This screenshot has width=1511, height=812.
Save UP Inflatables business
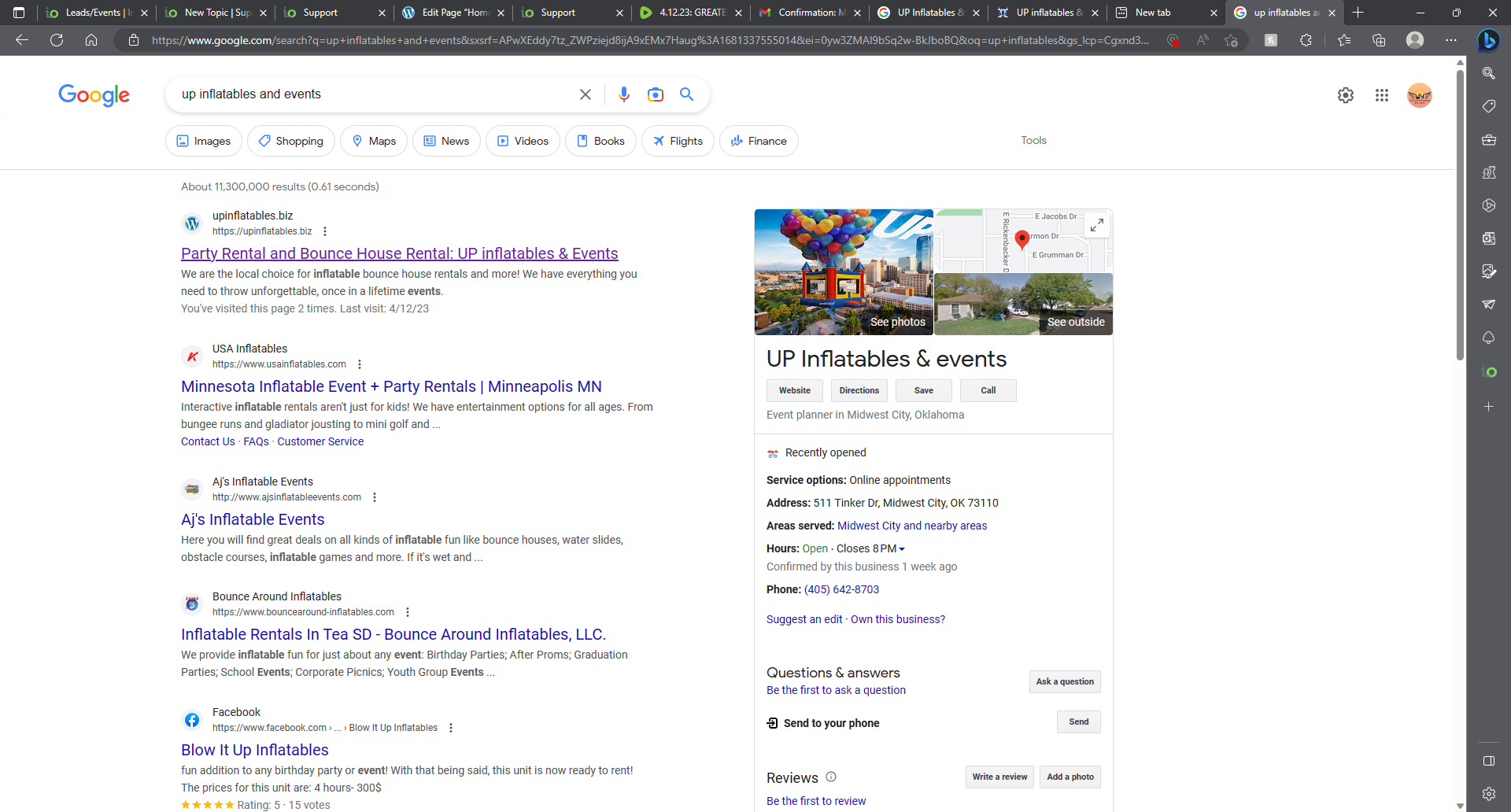pos(924,391)
